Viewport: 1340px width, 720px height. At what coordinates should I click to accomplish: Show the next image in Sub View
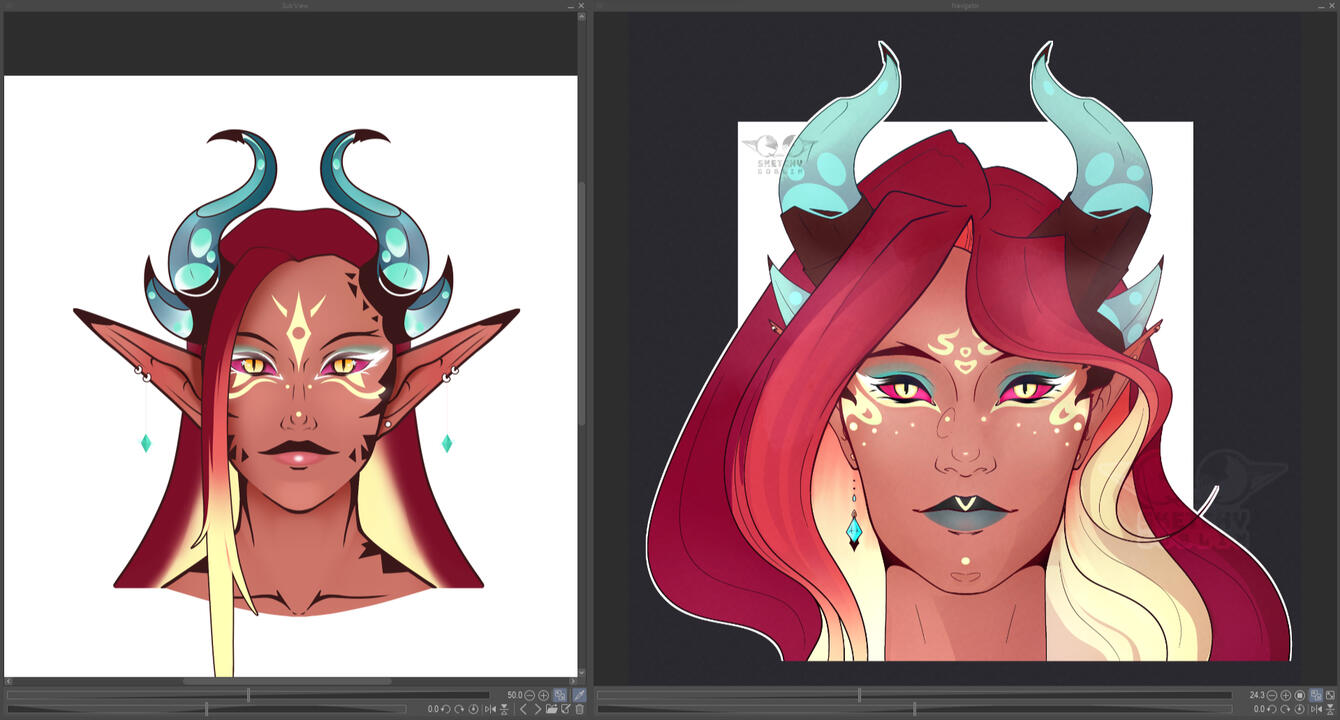click(x=537, y=709)
